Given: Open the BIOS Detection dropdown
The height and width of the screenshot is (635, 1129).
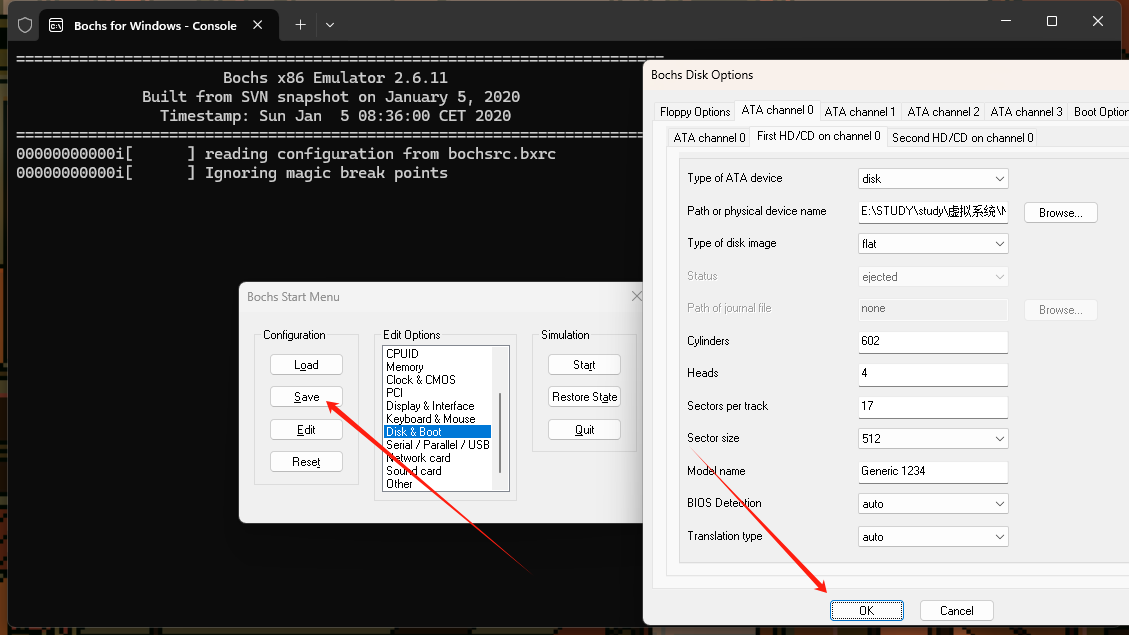Looking at the screenshot, I should point(932,504).
